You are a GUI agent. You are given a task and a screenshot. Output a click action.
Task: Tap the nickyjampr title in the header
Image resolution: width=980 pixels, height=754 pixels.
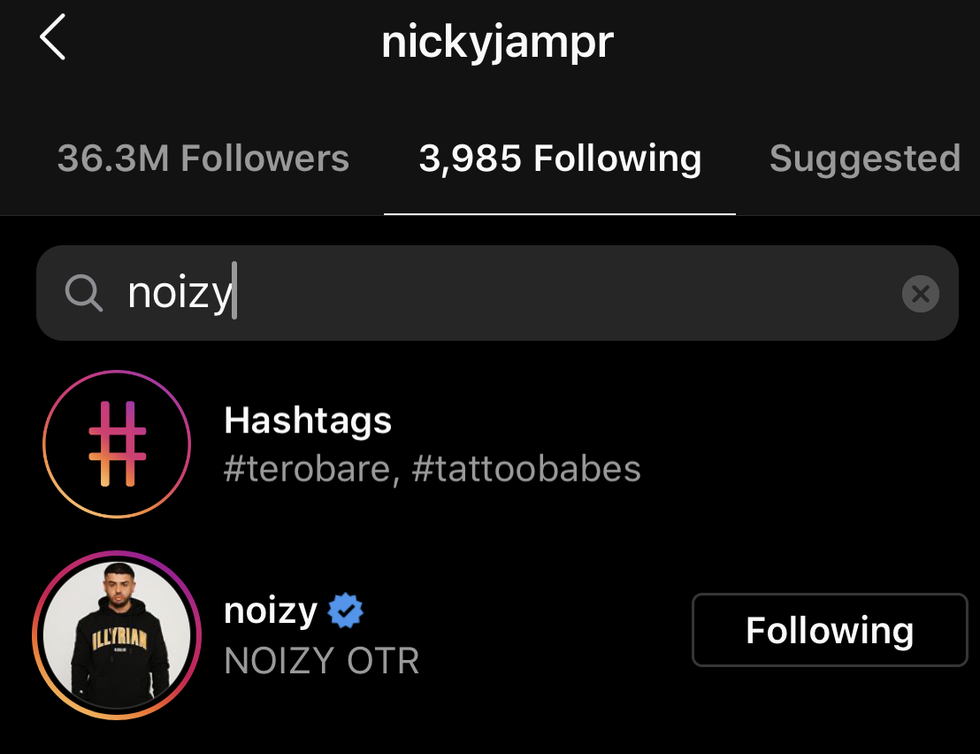pos(496,43)
